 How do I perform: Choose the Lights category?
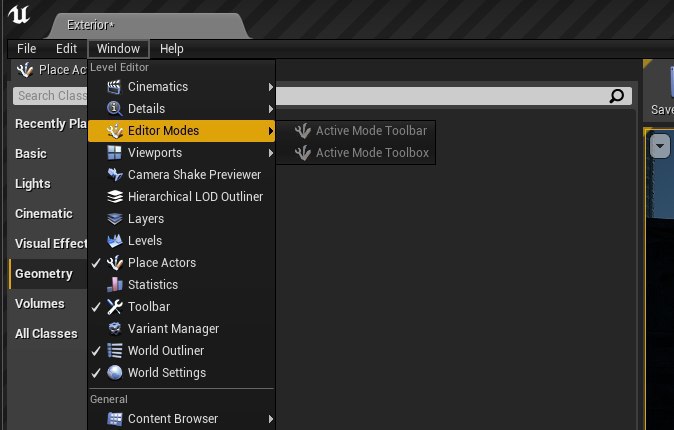click(x=33, y=184)
